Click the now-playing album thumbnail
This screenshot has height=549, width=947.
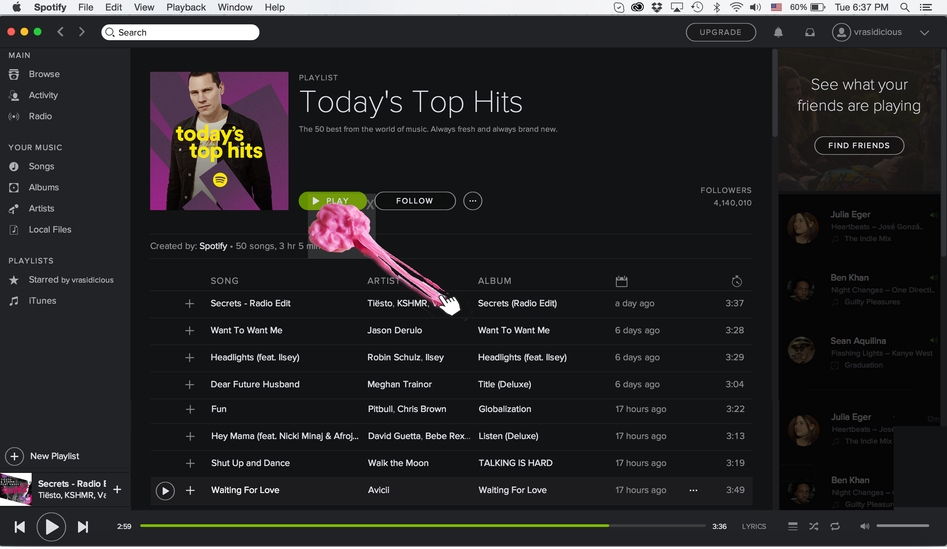click(x=16, y=490)
